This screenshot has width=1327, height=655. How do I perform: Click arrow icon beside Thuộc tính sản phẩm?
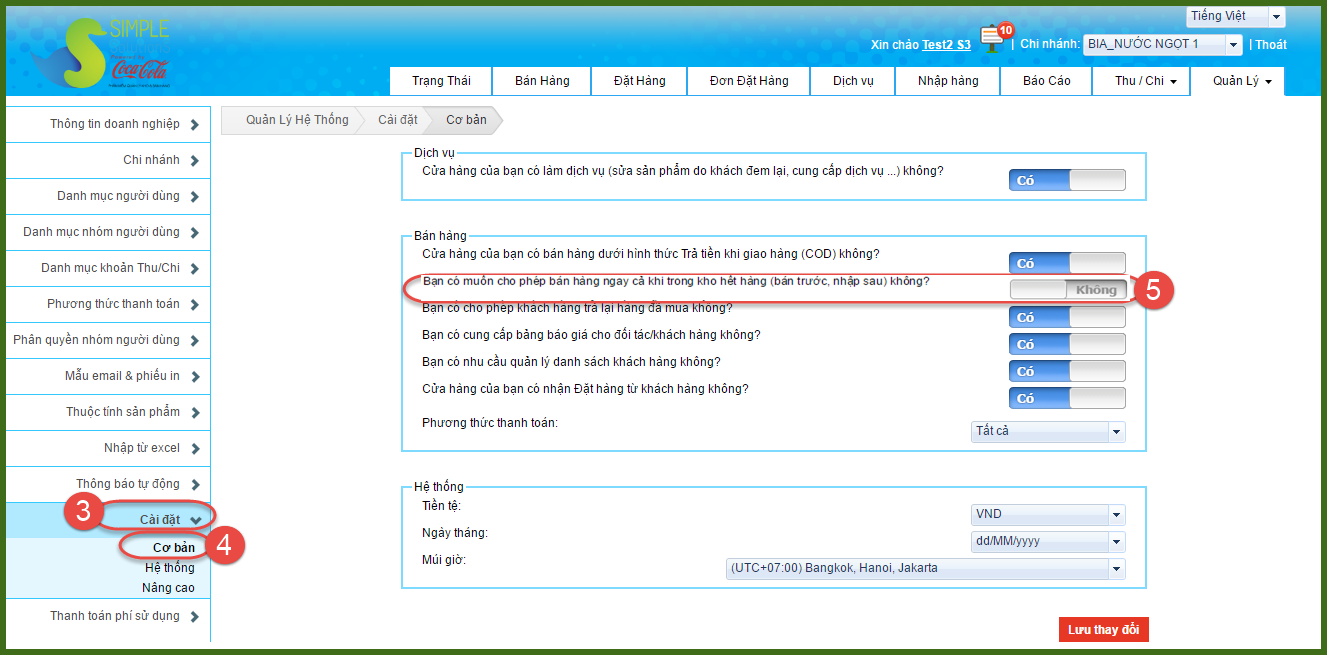pyautogui.click(x=194, y=413)
